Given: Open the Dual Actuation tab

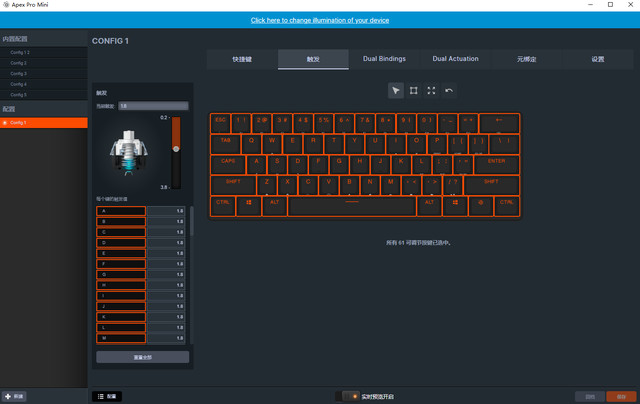Looking at the screenshot, I should pos(455,59).
